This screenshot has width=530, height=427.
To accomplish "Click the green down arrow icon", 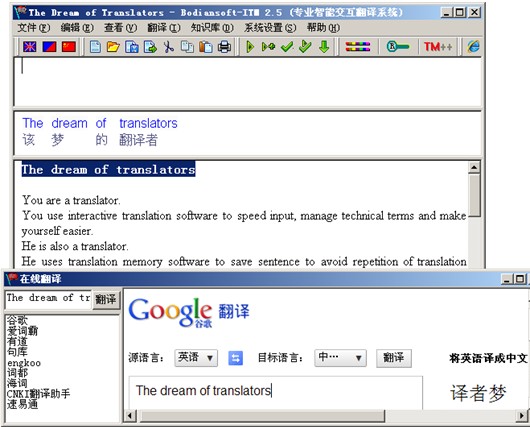I will (324, 47).
